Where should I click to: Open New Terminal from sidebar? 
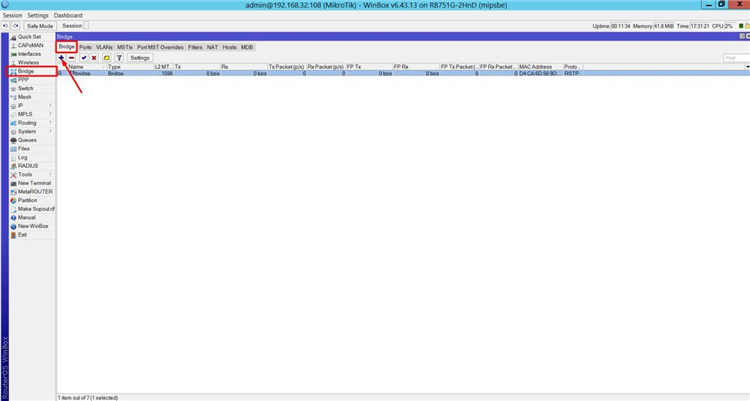click(34, 183)
